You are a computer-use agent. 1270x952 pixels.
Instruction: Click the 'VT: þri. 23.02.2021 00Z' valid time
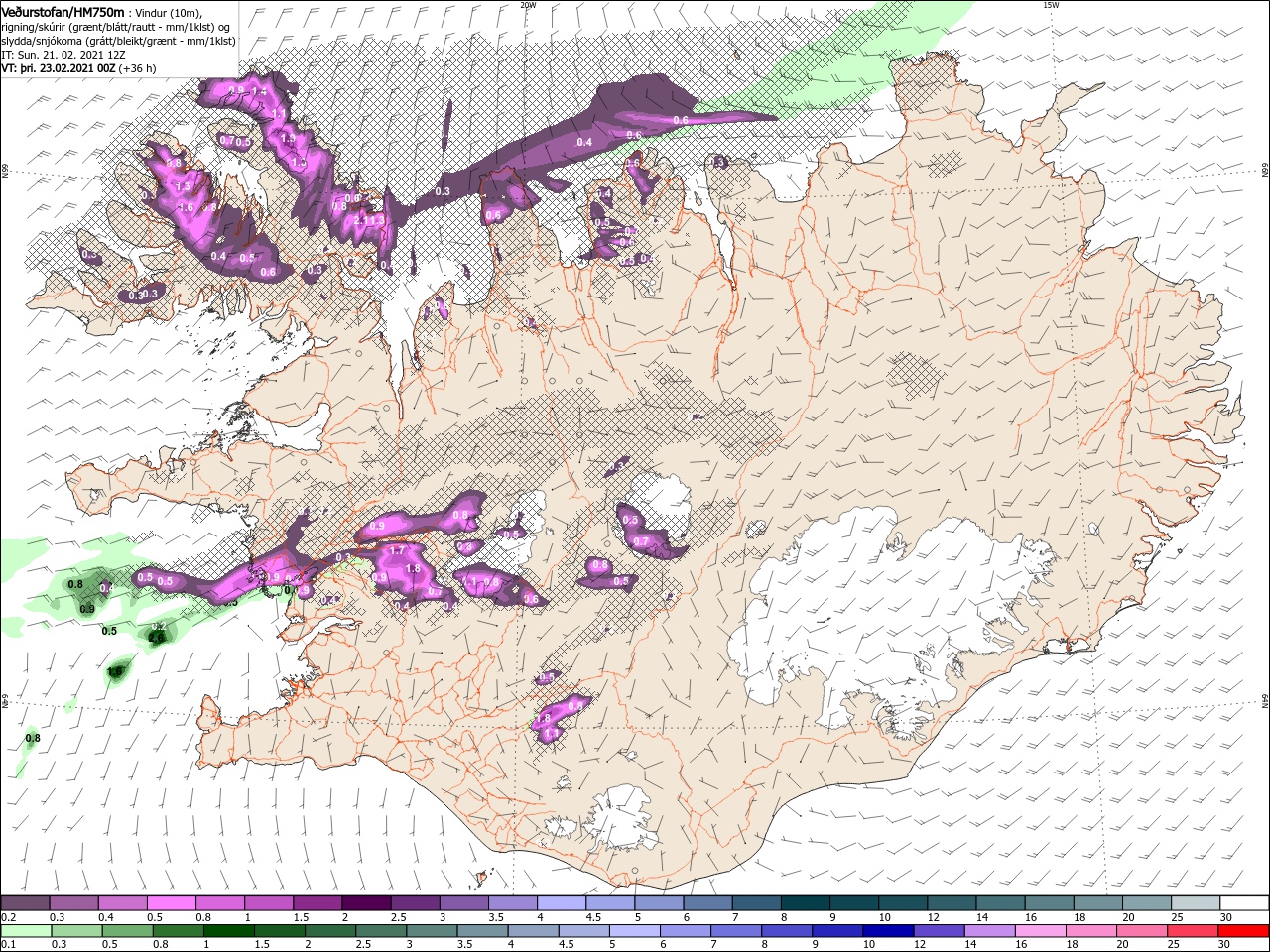tap(59, 68)
